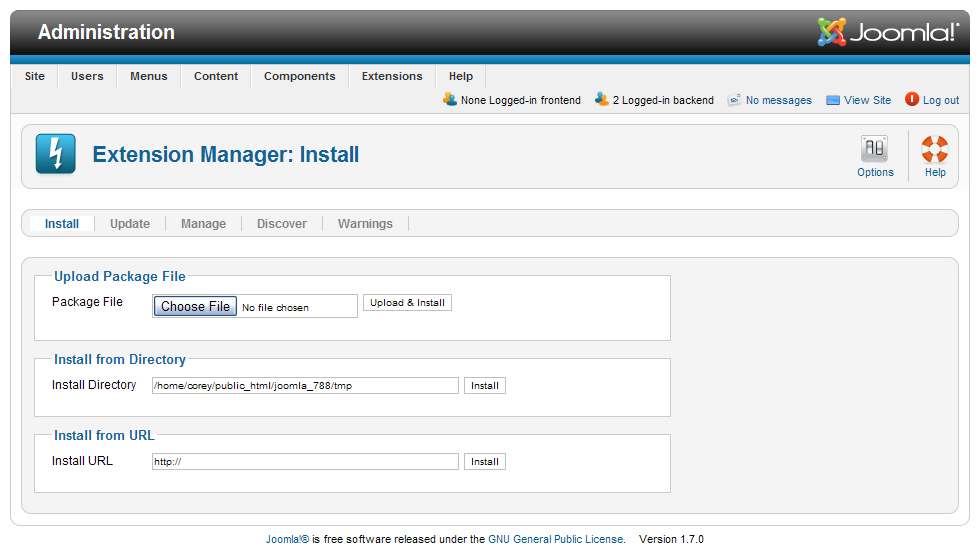This screenshot has height=556, width=980.
Task: Focus the Install URL text field
Action: point(305,462)
